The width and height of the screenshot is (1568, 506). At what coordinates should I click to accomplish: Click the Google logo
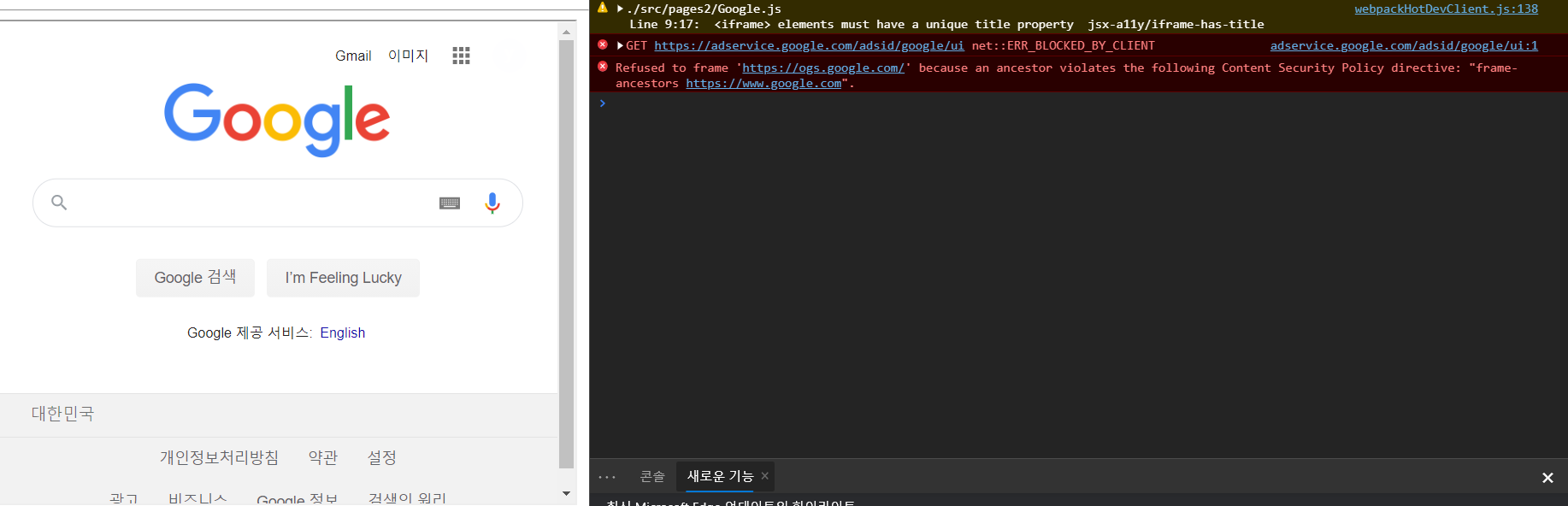coord(277,120)
